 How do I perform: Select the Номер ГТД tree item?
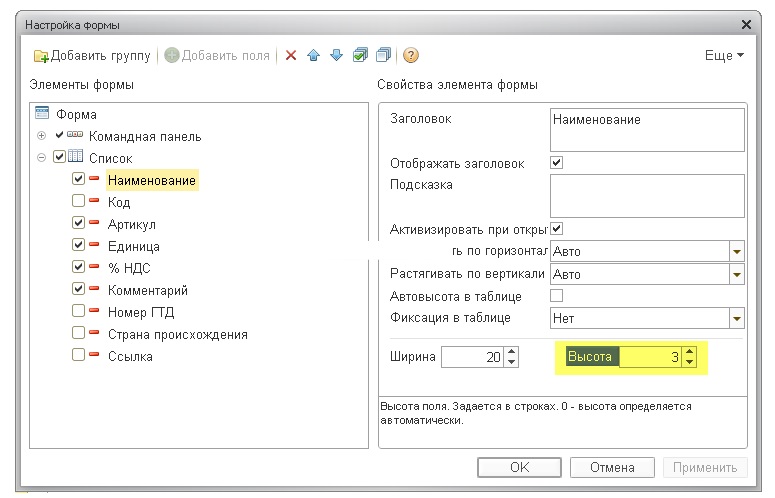(x=141, y=312)
